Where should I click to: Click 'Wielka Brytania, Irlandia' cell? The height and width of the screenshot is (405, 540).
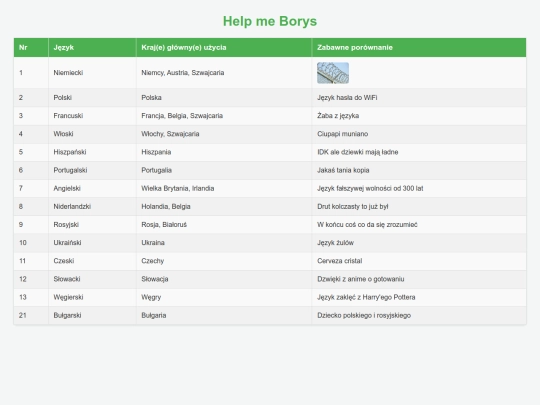coord(224,188)
